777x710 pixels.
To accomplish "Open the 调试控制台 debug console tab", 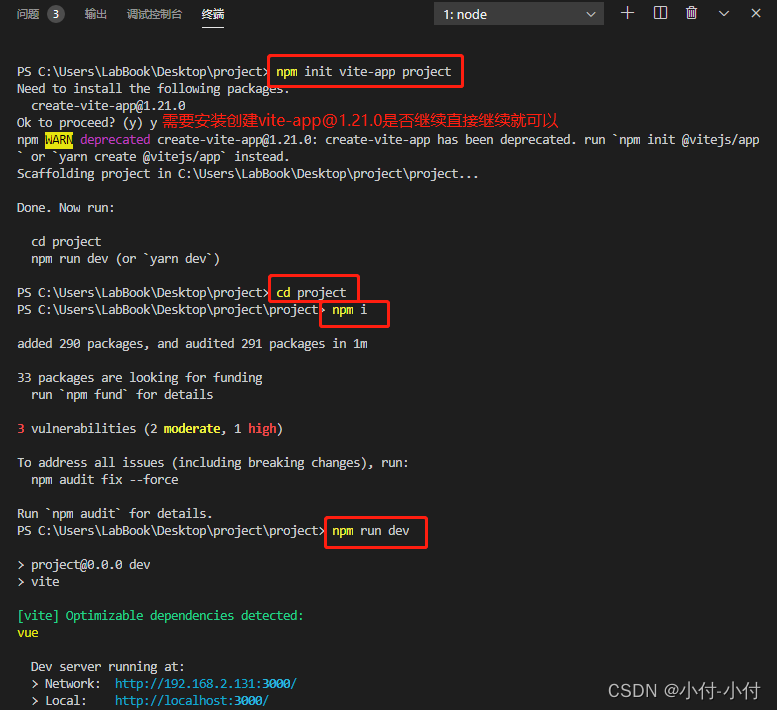I will (x=154, y=14).
